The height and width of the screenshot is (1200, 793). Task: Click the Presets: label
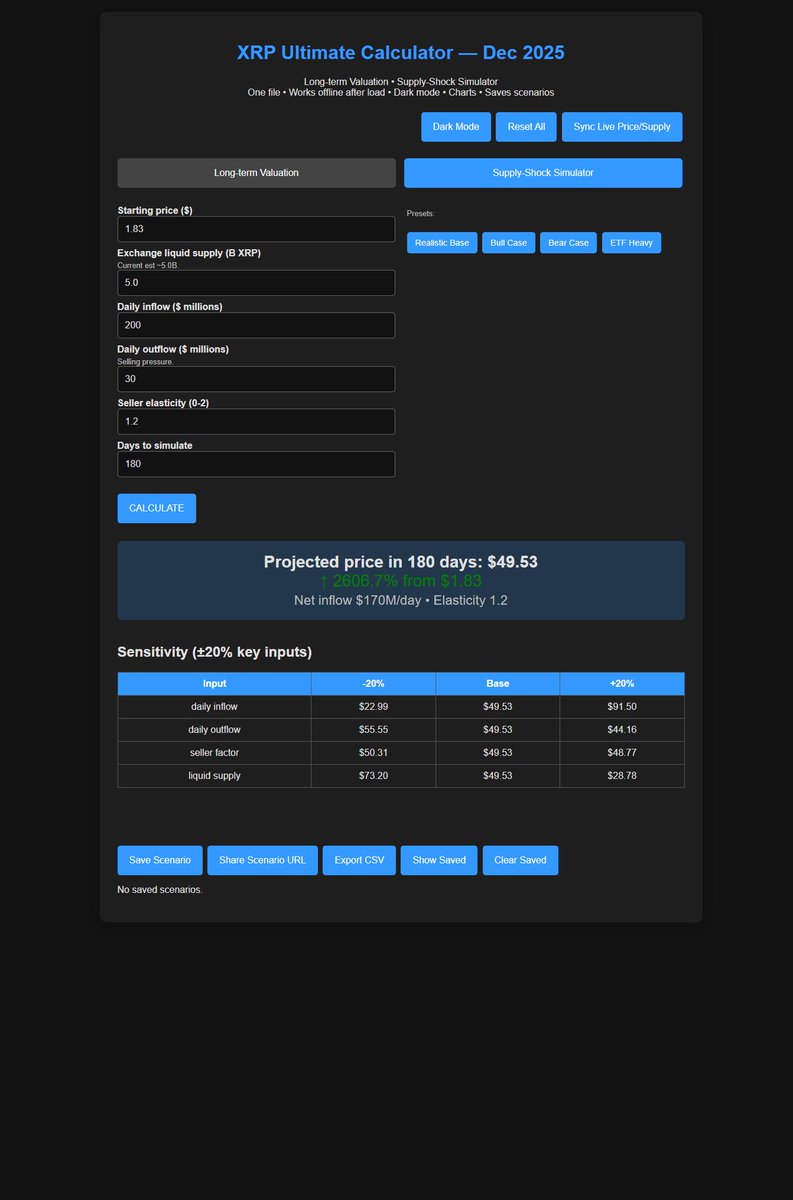point(421,214)
